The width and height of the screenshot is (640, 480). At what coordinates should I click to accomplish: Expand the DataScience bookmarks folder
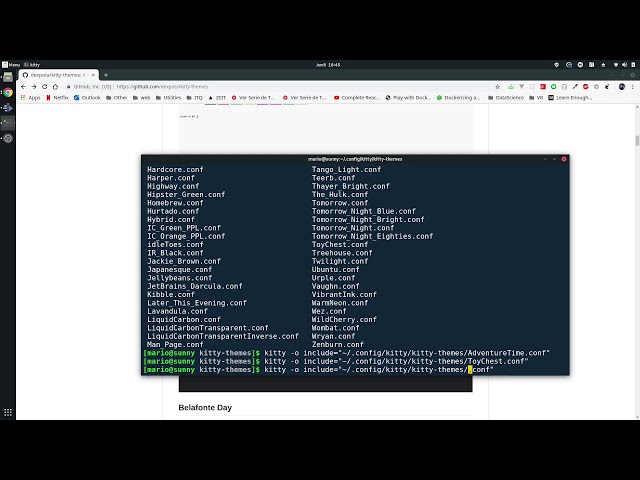pyautogui.click(x=506, y=98)
